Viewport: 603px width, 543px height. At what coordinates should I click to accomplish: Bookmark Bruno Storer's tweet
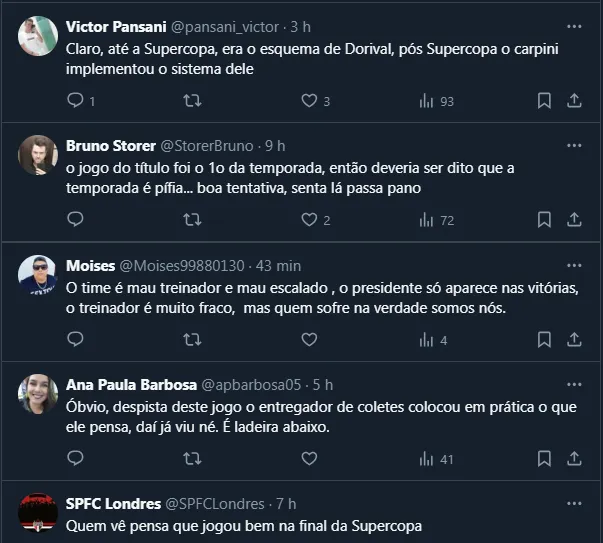(544, 220)
